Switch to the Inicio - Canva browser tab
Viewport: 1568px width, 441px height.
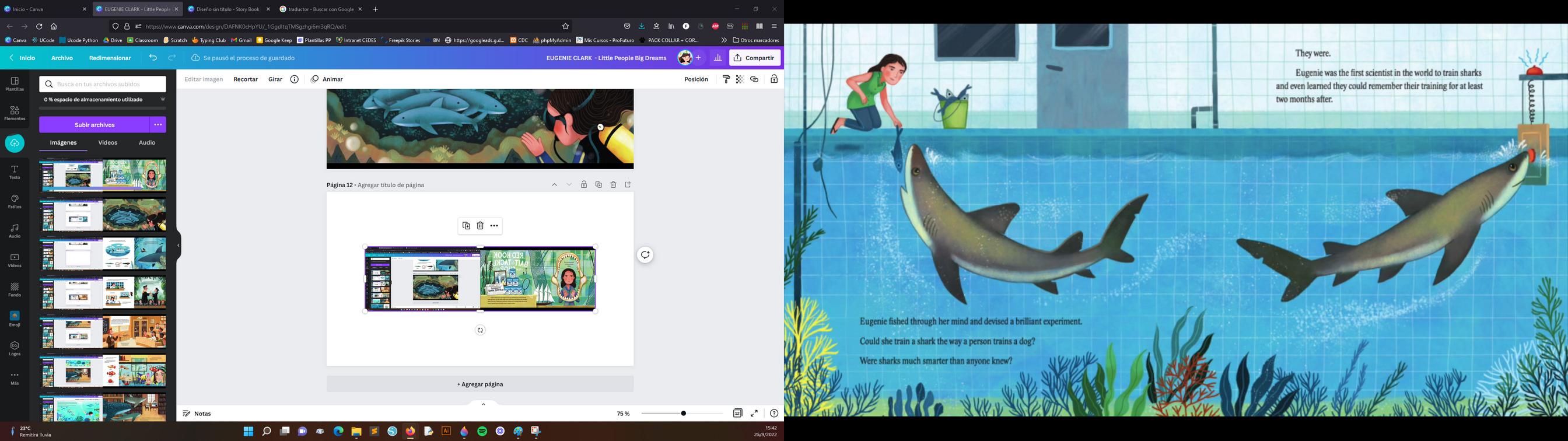[x=45, y=9]
